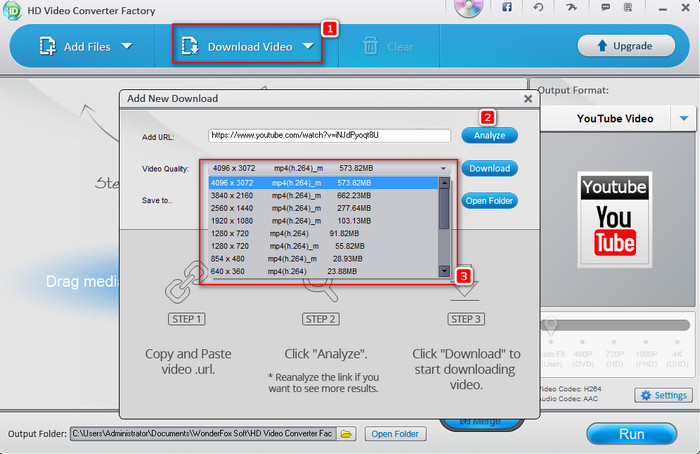Expand the Add Files dropdown arrow
Screen dimensions: 700x454
127,46
